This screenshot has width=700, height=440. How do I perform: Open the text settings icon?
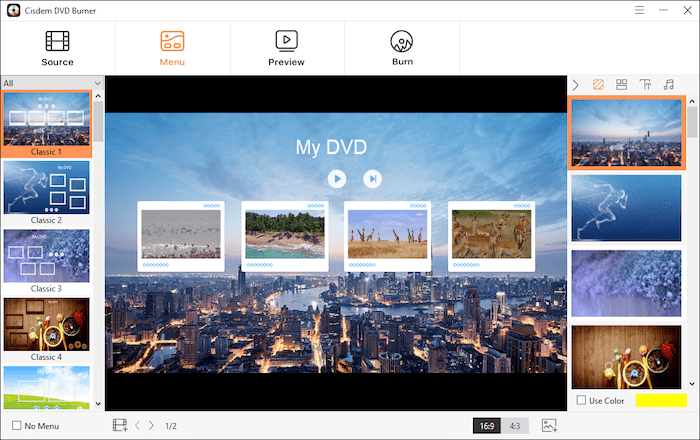tap(645, 84)
